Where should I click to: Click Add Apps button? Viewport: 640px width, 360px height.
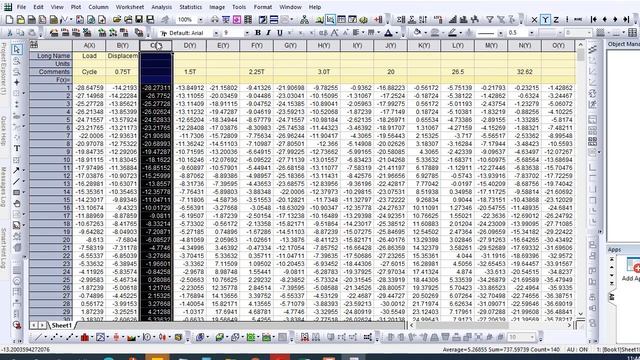click(x=631, y=269)
